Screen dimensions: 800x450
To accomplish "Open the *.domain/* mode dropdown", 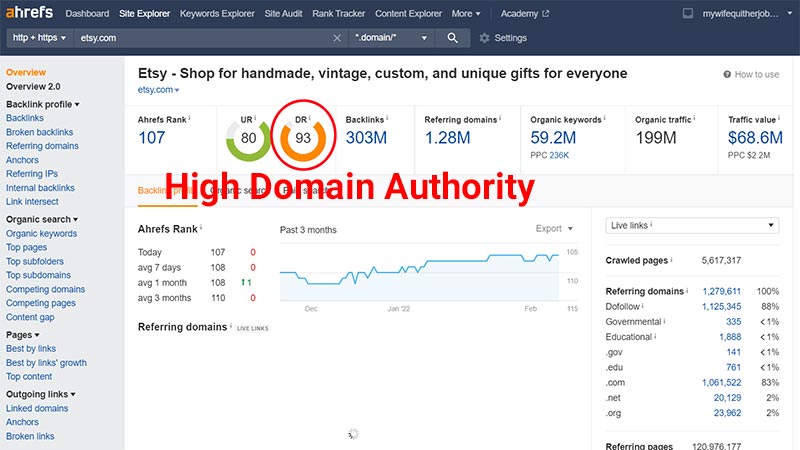I will coord(391,38).
